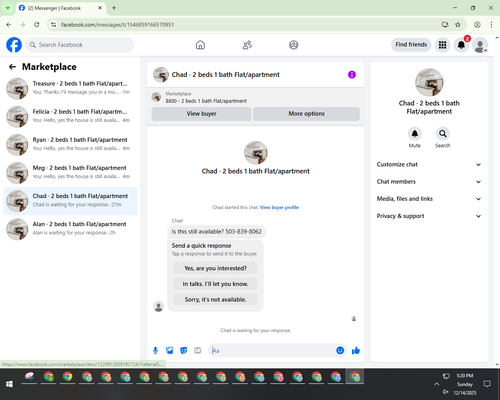This screenshot has height=400, width=500.
Task: Open the apps grid menu icon
Action: click(442, 45)
